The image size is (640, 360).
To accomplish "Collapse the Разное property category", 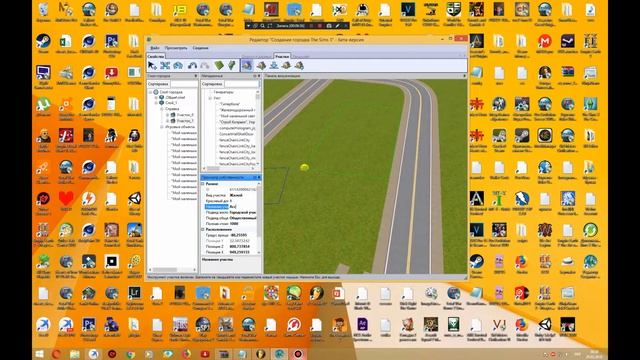I will point(203,184).
